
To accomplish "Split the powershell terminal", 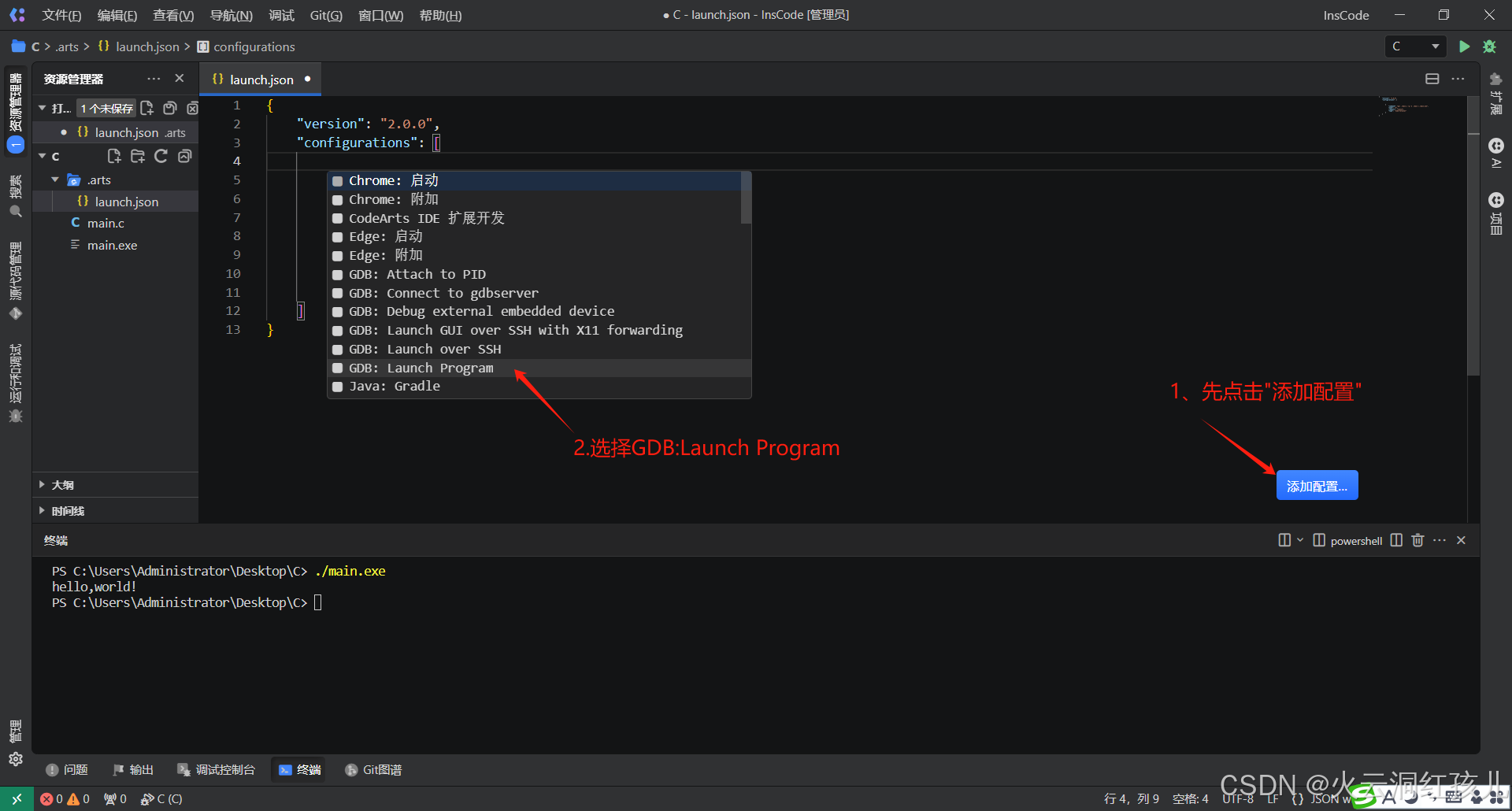I will (x=1396, y=540).
